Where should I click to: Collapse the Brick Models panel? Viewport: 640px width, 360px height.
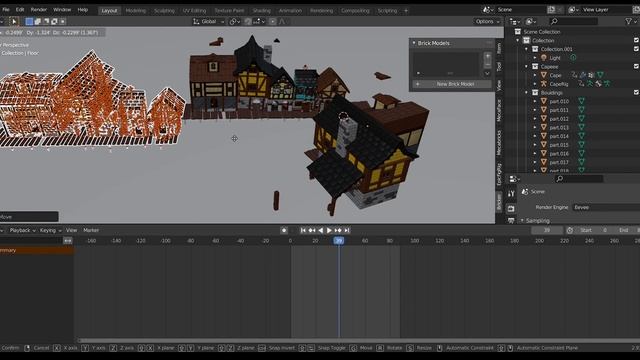pos(414,43)
